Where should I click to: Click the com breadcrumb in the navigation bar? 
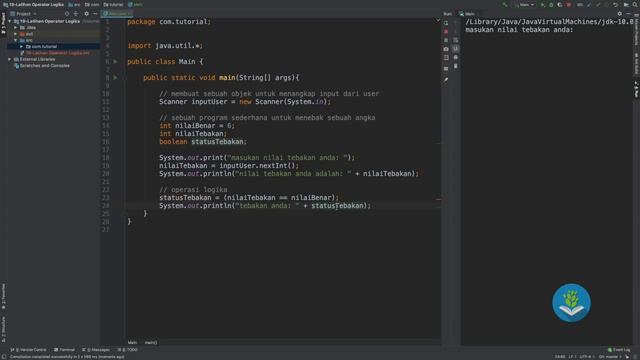(92, 4)
